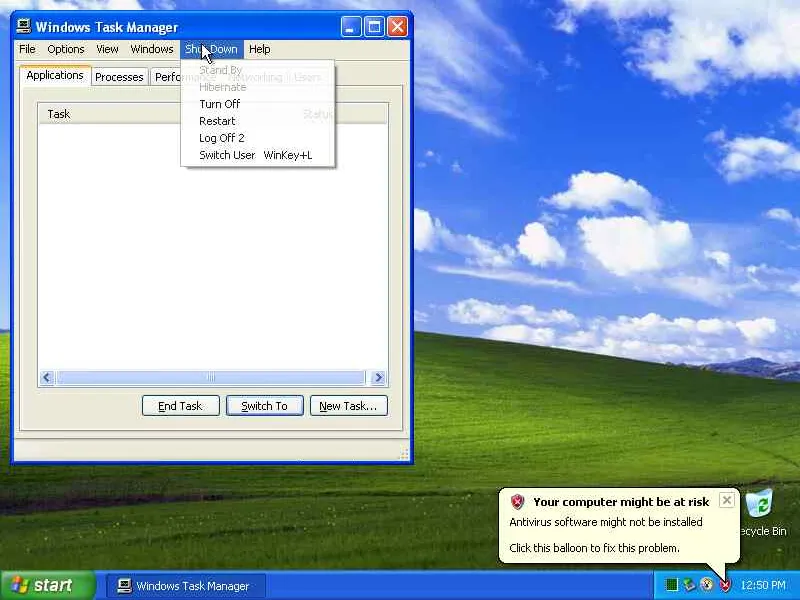This screenshot has width=800, height=600.
Task: Choose Restart from Shut Down menu
Action: (258, 121)
